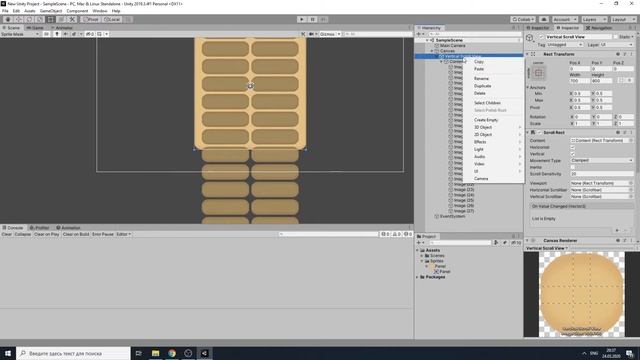Open Account dropdown
This screenshot has width=640, height=360.
pyautogui.click(x=565, y=19)
